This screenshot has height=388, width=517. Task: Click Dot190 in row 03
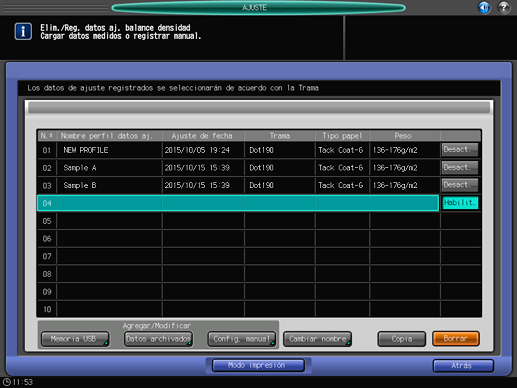[261, 186]
